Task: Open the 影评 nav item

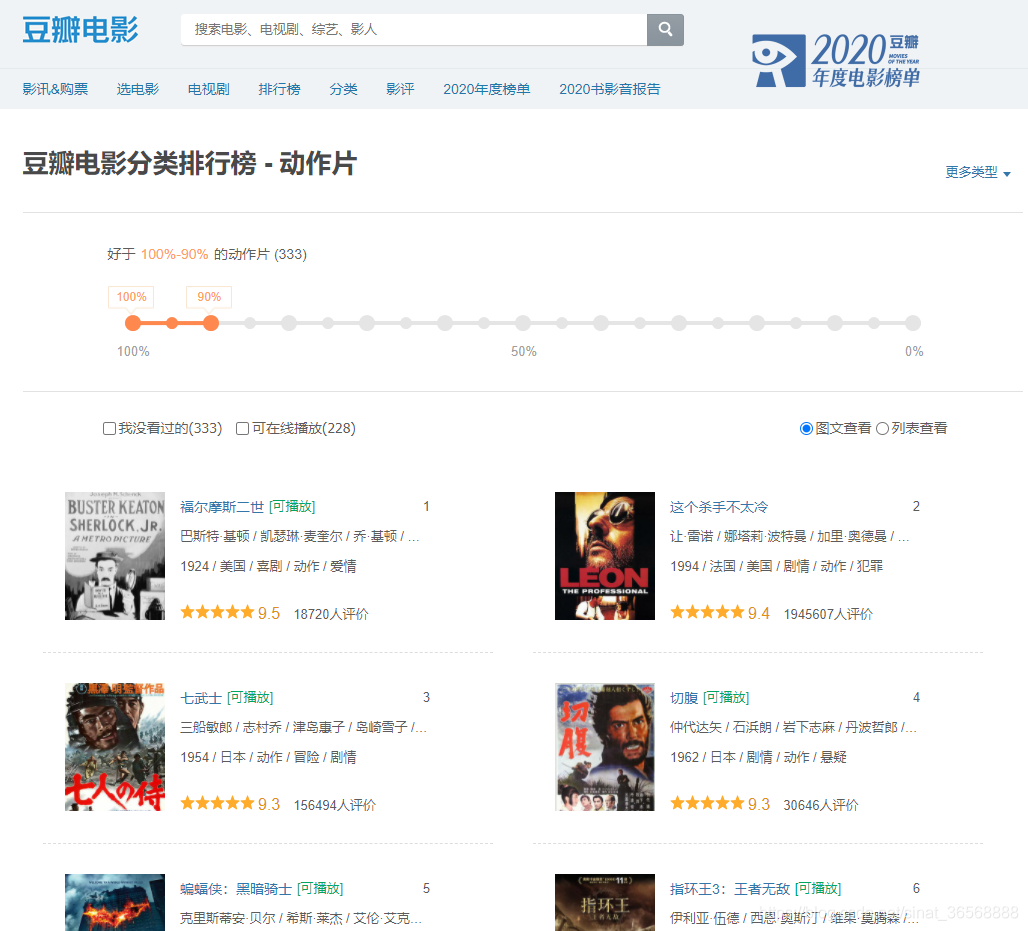Action: [400, 89]
